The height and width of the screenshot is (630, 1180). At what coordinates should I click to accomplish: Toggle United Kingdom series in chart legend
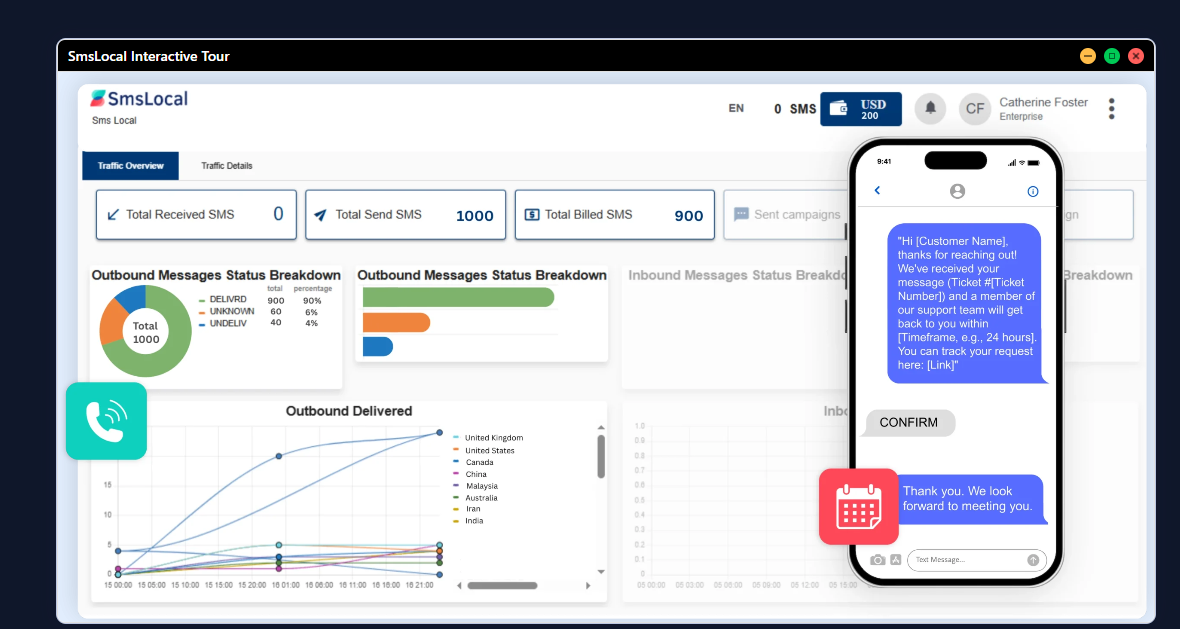tap(488, 437)
